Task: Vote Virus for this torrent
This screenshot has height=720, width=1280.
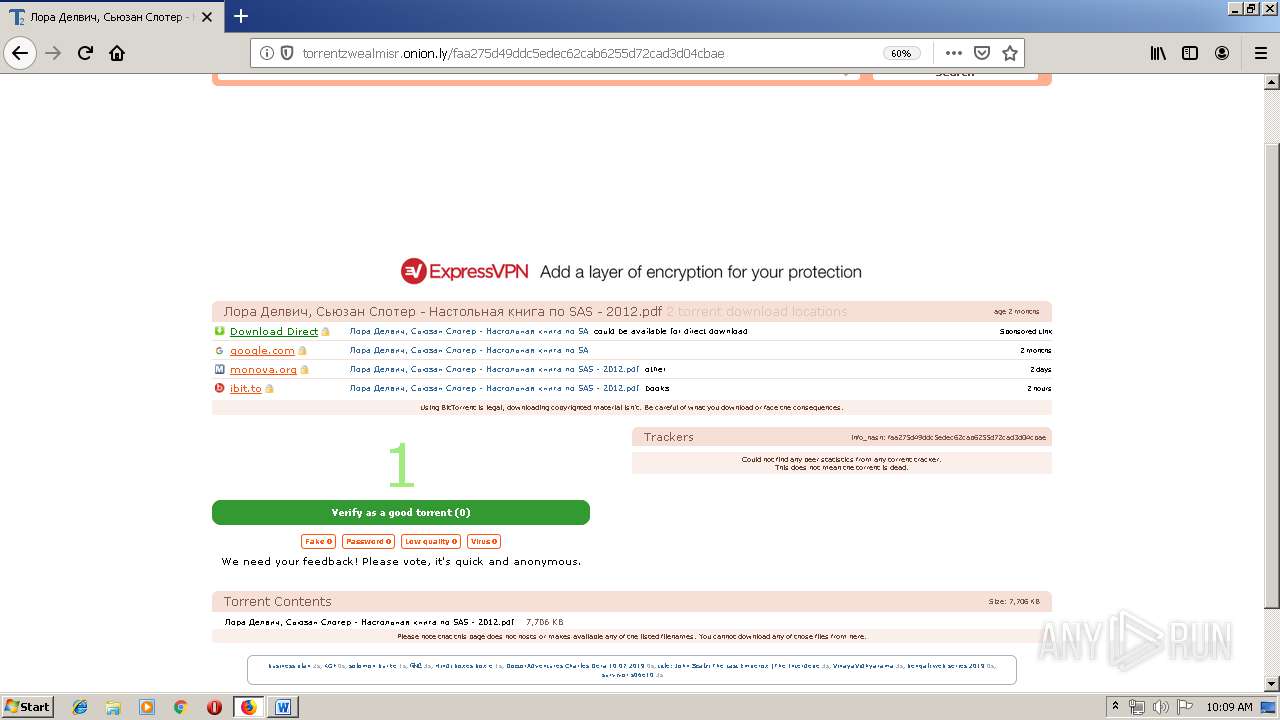Action: pyautogui.click(x=483, y=541)
